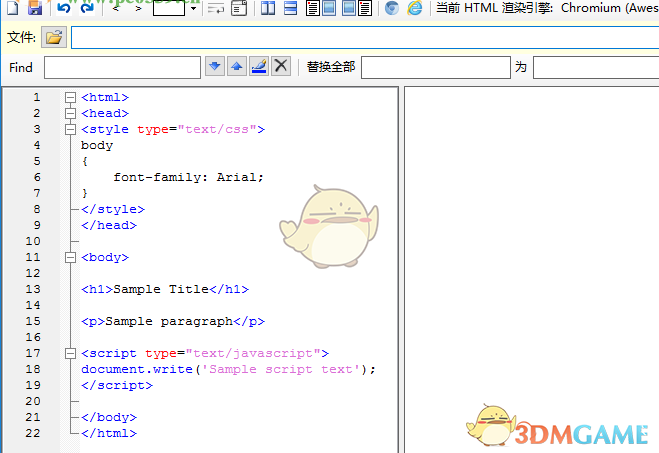Click the 为 replace-with field
Viewport: 659px width, 453px height.
(x=596, y=67)
